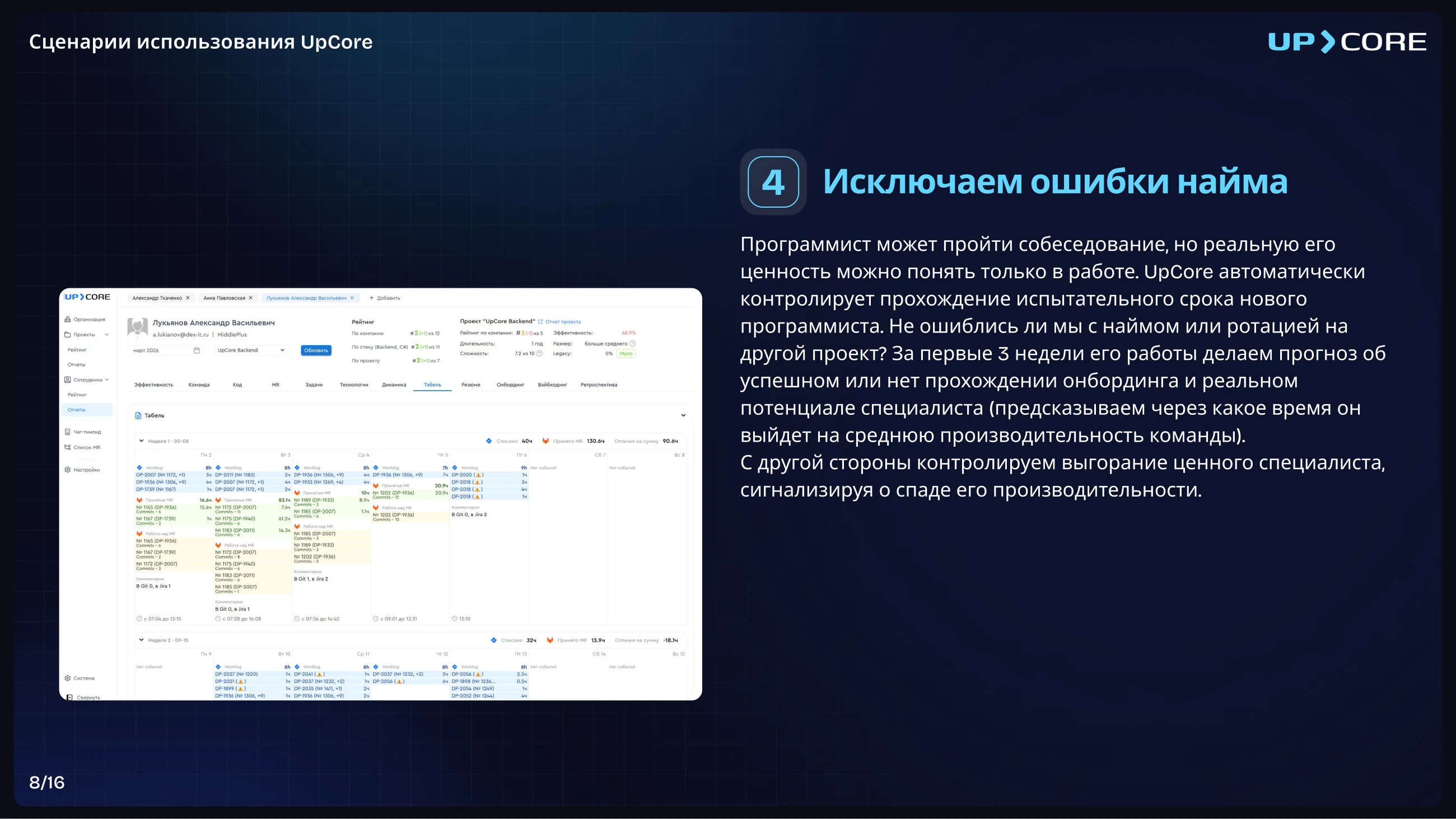Open Система gear at the sidebar bottom
This screenshot has width=1456, height=819.
(x=67, y=678)
